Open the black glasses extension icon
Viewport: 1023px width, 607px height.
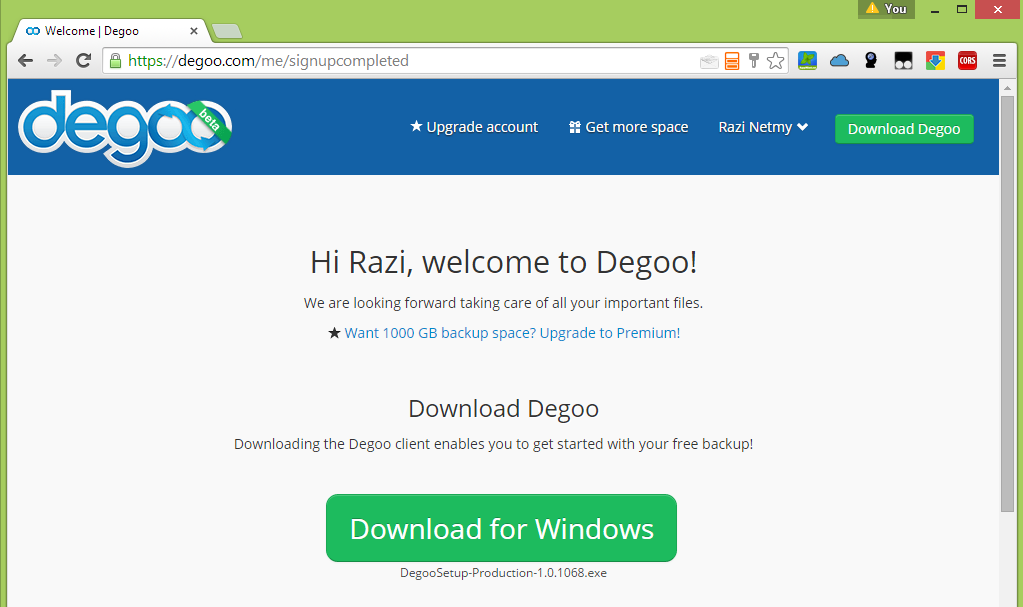click(903, 61)
